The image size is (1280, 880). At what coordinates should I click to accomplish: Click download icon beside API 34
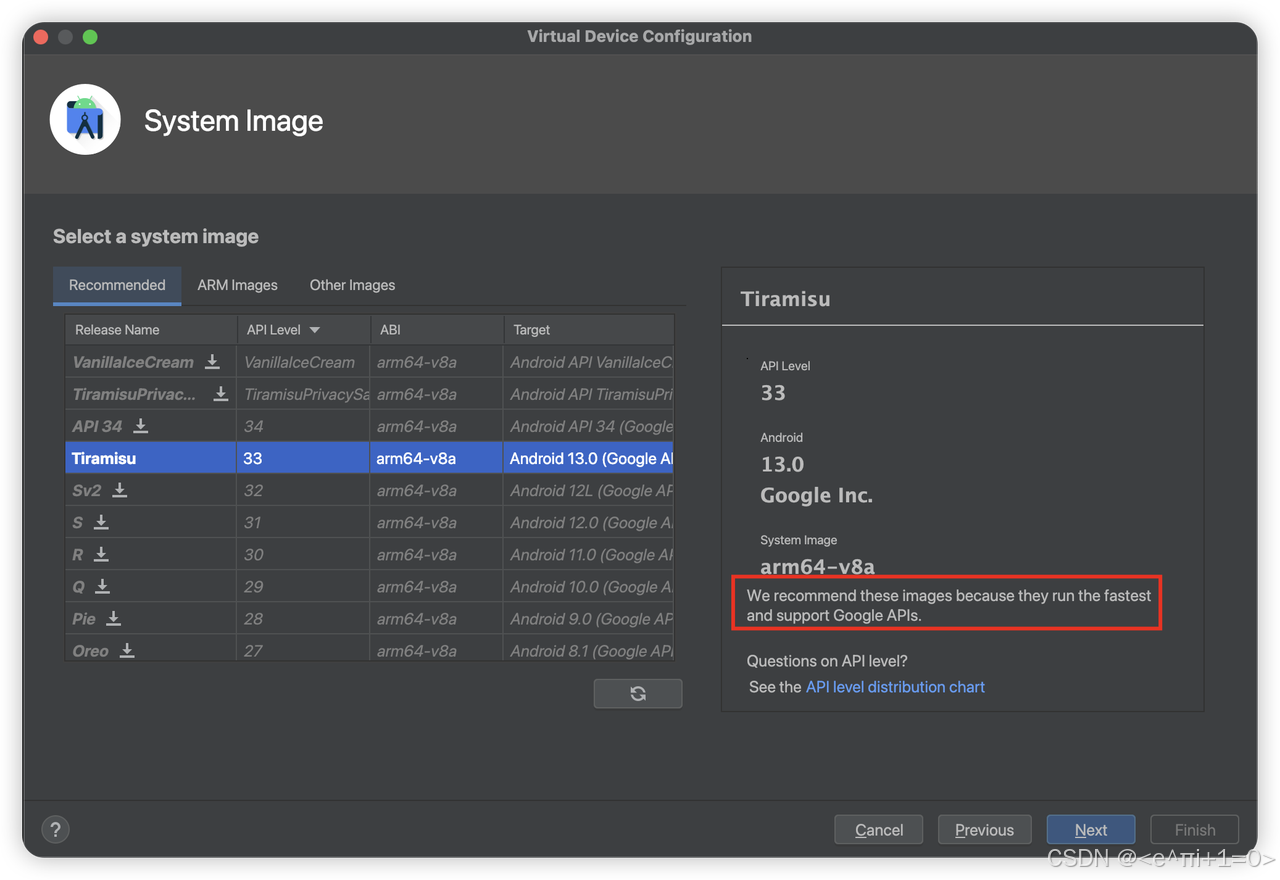tap(141, 426)
